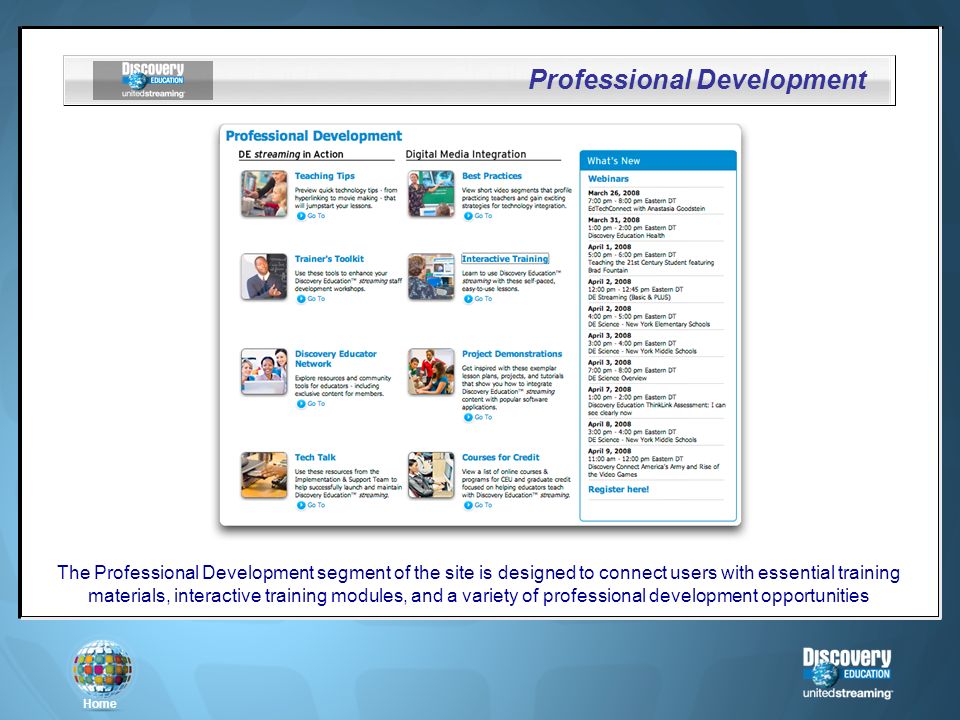
Task: Open the Courses for Credit thumbnail
Action: [431, 475]
